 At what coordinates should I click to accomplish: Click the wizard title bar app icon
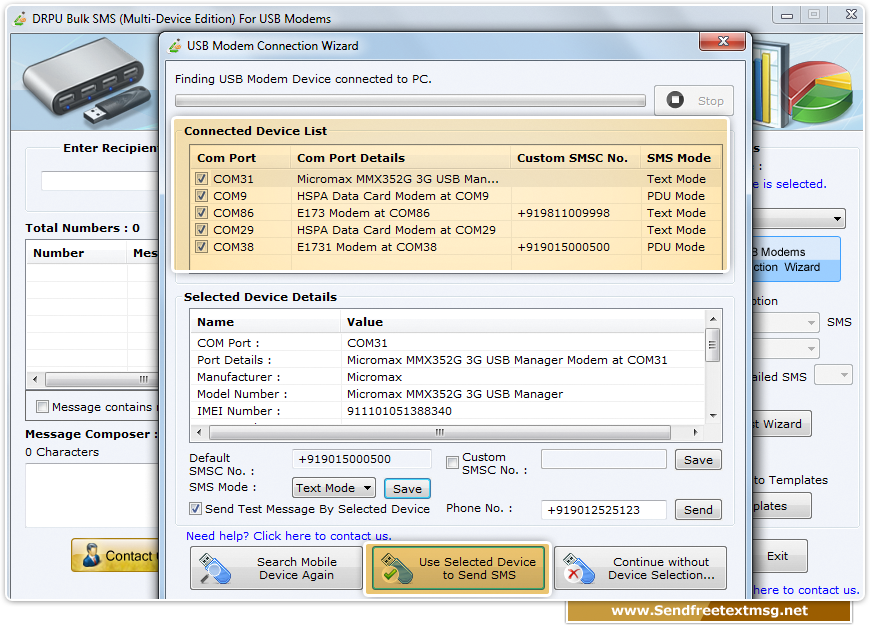point(177,46)
